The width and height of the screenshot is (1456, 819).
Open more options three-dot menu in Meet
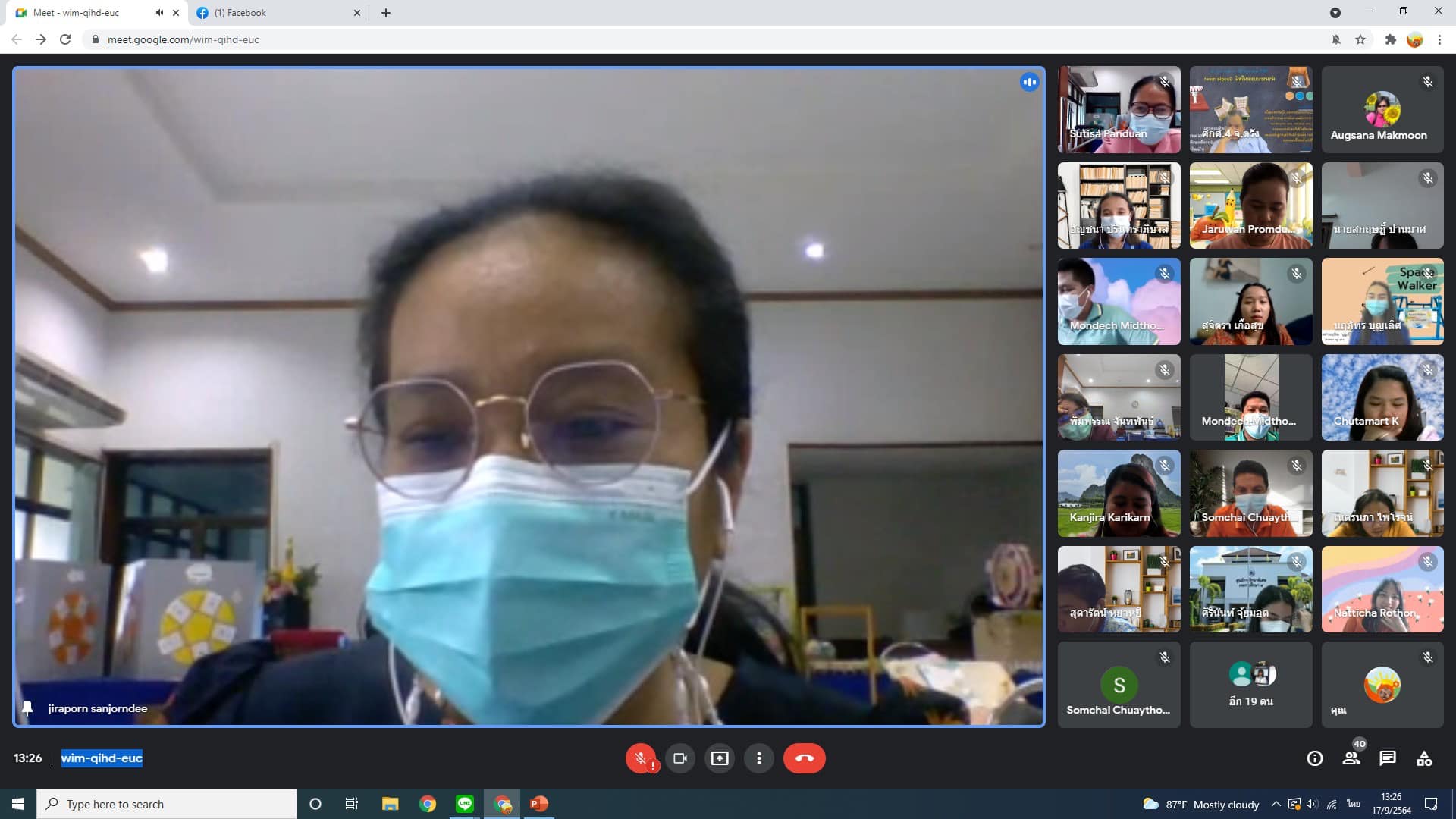coord(759,758)
